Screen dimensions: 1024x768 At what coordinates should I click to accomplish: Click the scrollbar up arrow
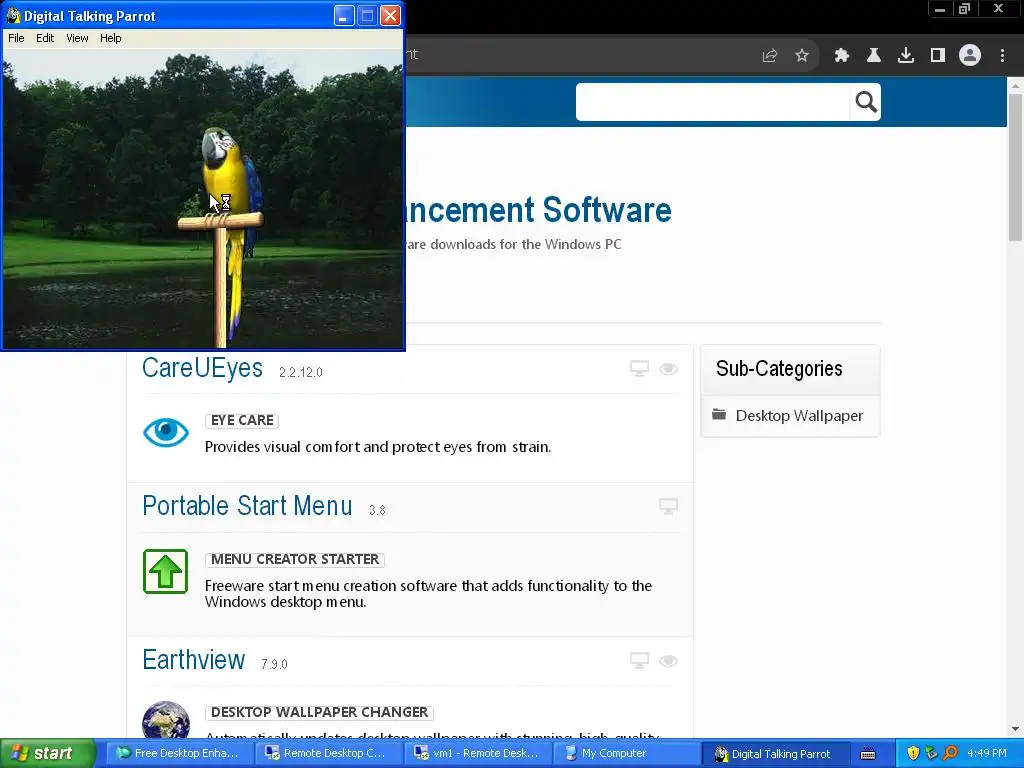1015,86
